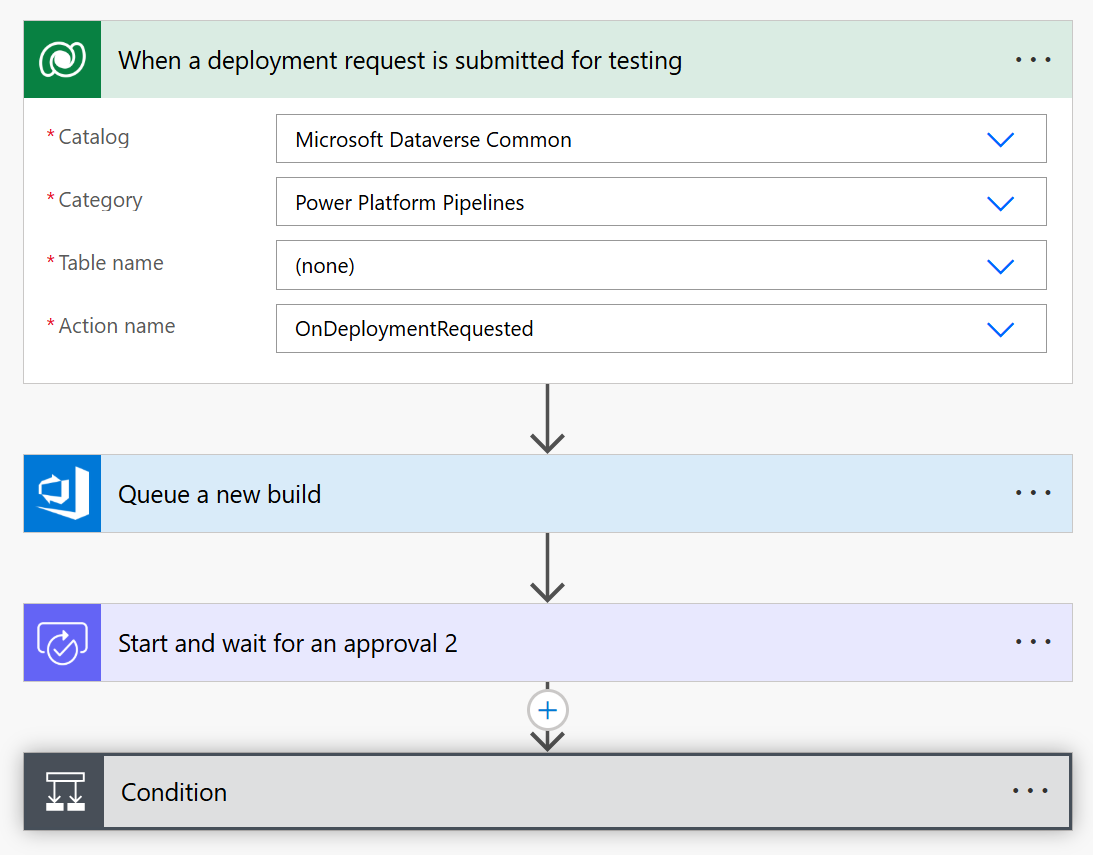Image resolution: width=1093 pixels, height=855 pixels.
Task: Click the Dataverse trigger icon
Action: pyautogui.click(x=61, y=59)
